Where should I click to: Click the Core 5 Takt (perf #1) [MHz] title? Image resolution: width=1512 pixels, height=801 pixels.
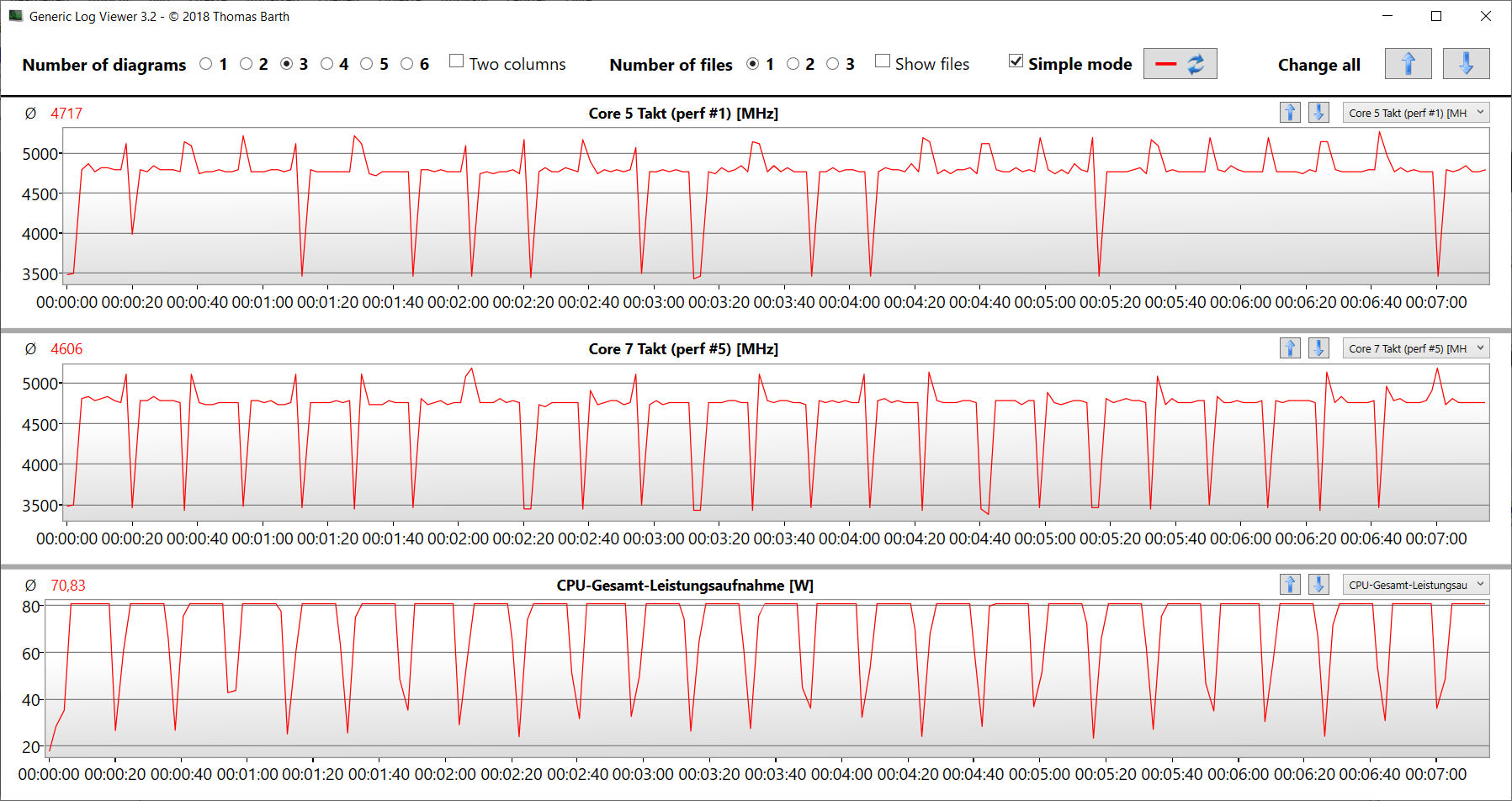pos(683,114)
